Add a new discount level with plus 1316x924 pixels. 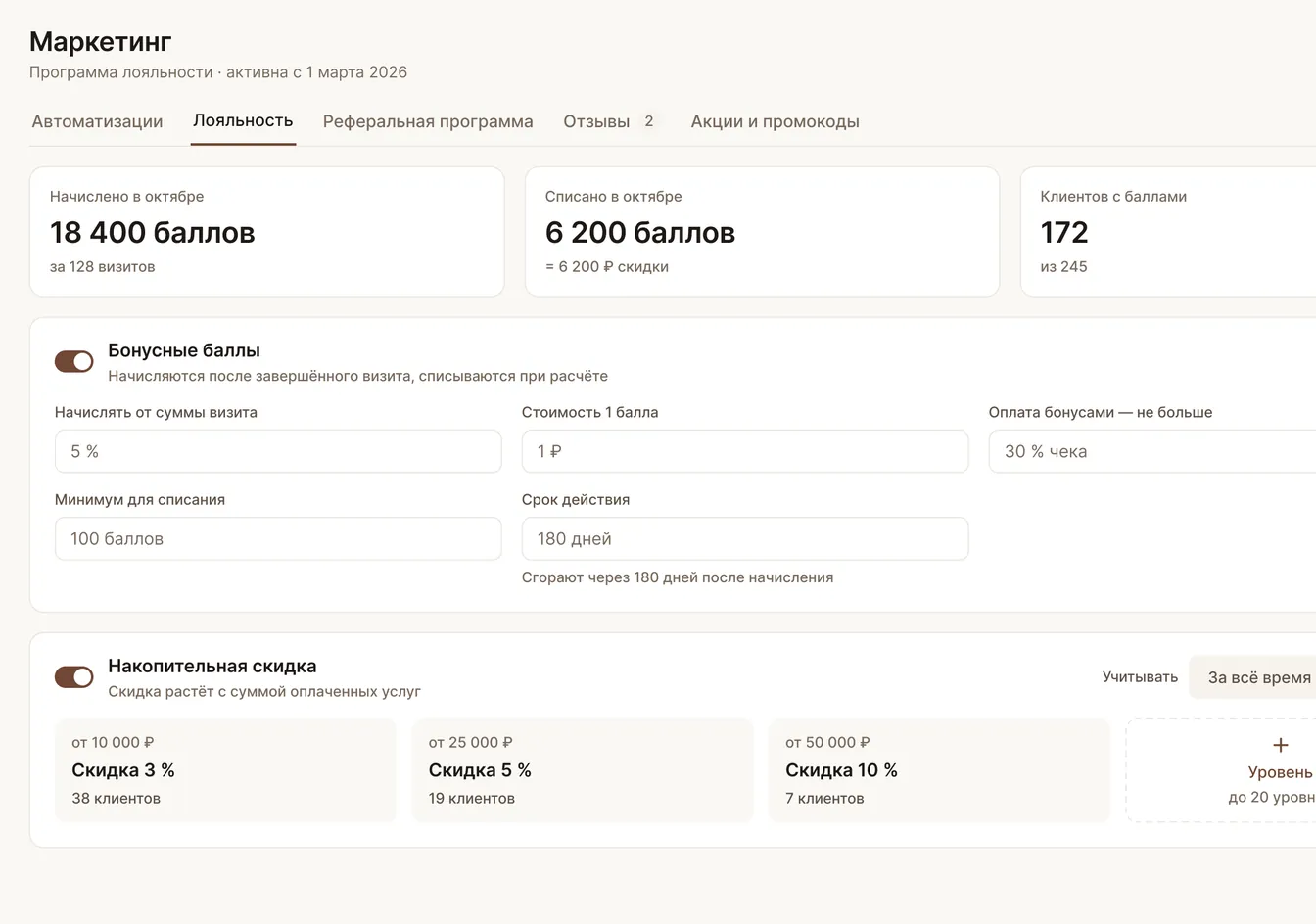[1280, 746]
